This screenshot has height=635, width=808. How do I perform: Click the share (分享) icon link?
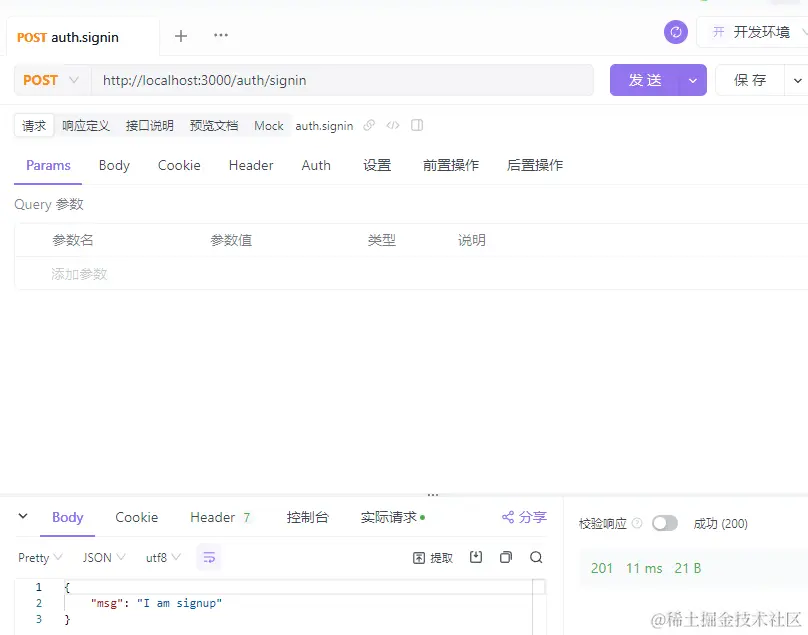(525, 517)
